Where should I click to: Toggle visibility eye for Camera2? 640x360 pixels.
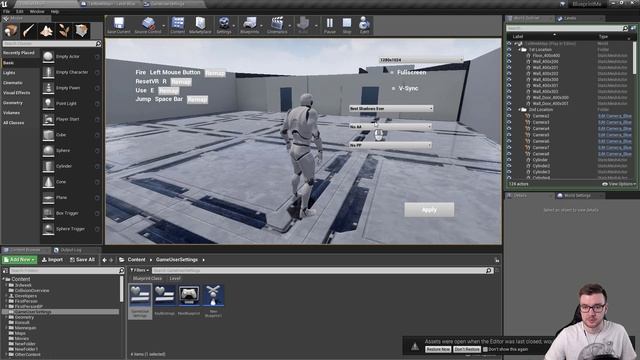509,116
